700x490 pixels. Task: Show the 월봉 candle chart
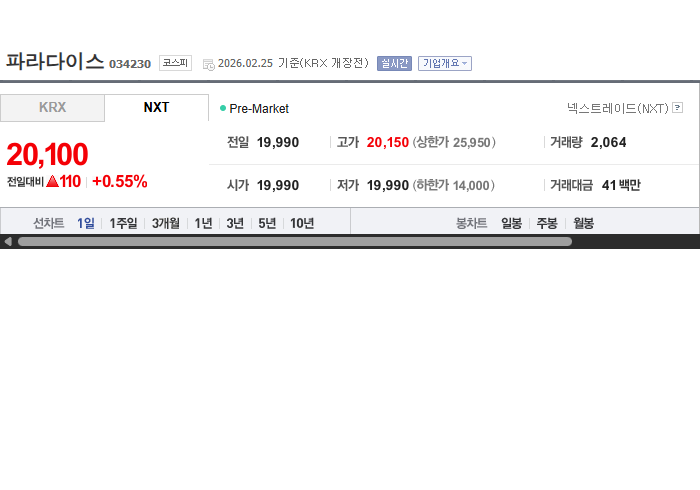click(x=583, y=223)
